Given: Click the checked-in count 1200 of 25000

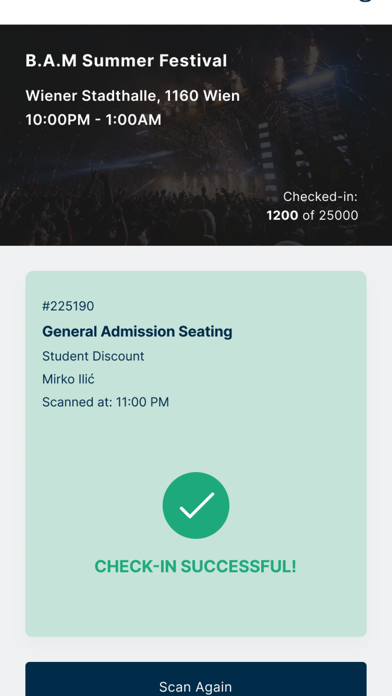Looking at the screenshot, I should [312, 215].
